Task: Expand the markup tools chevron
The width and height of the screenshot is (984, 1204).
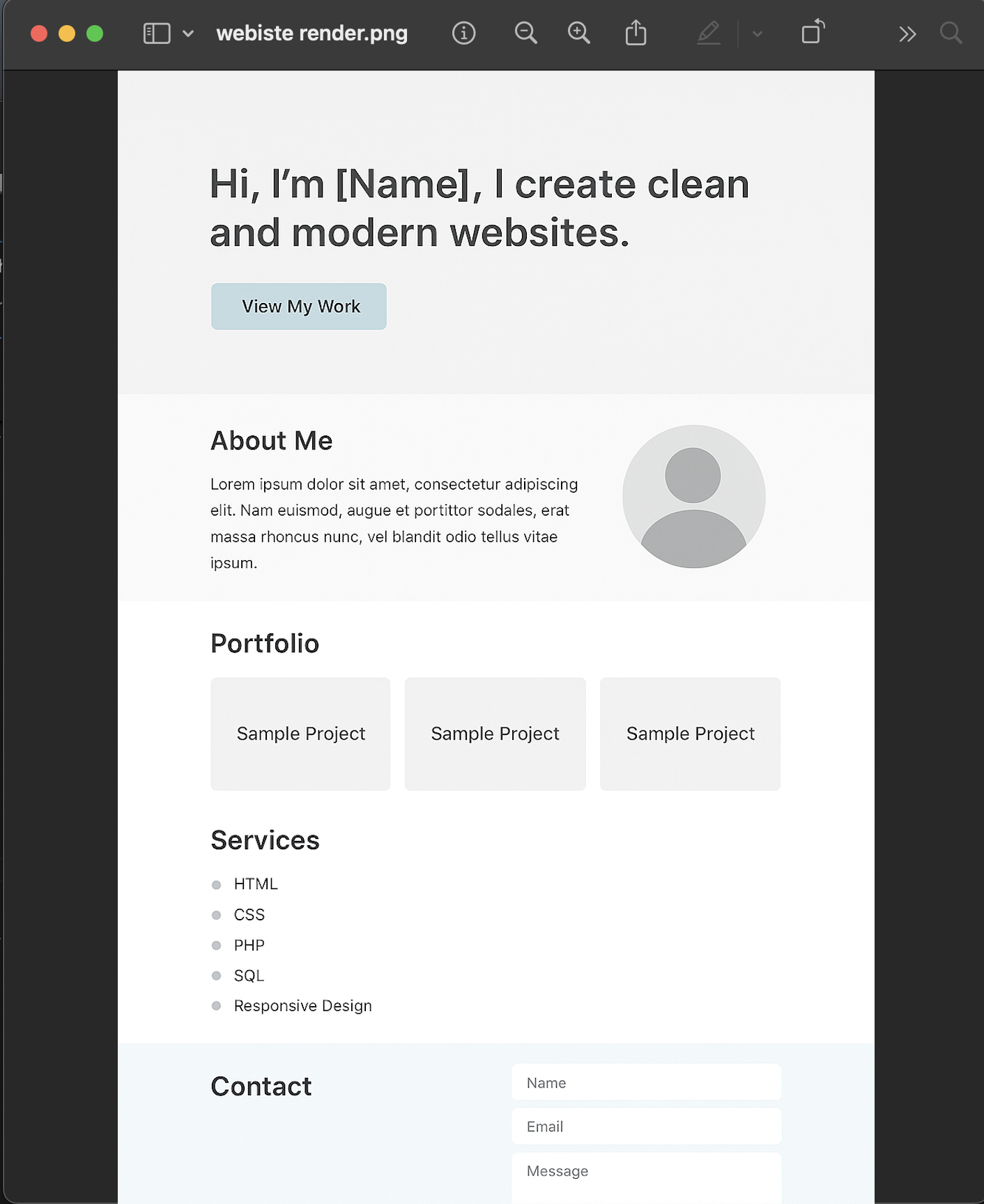Action: click(x=757, y=33)
